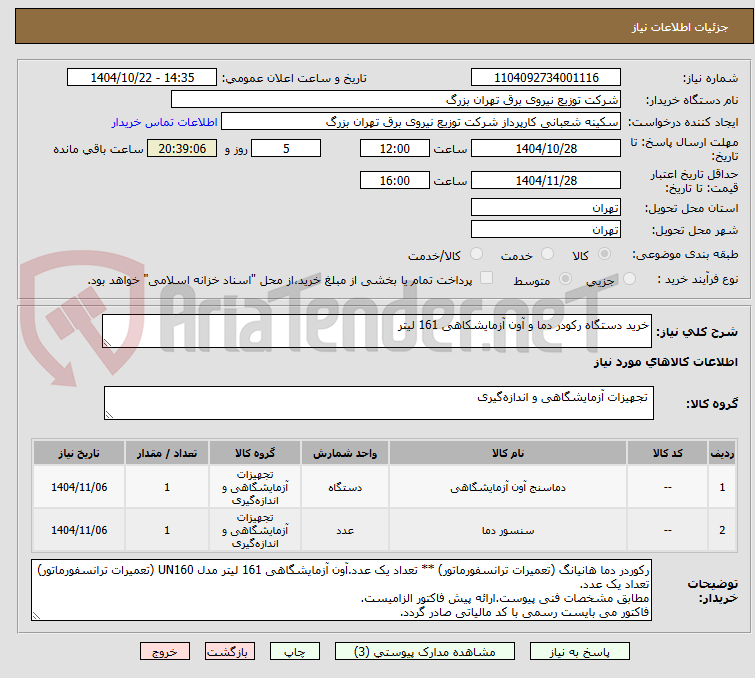Click the دستگاه unit cell
The width and height of the screenshot is (755, 678).
click(345, 487)
